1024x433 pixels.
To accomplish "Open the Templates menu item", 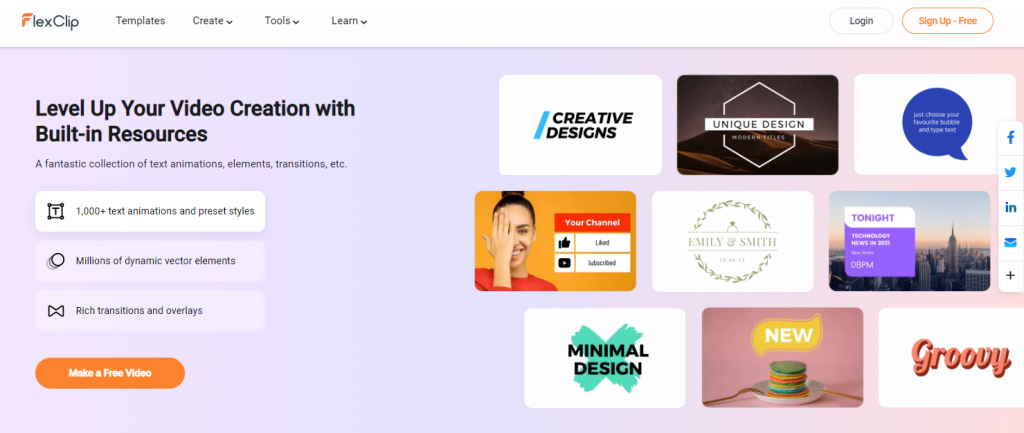I will (x=140, y=21).
